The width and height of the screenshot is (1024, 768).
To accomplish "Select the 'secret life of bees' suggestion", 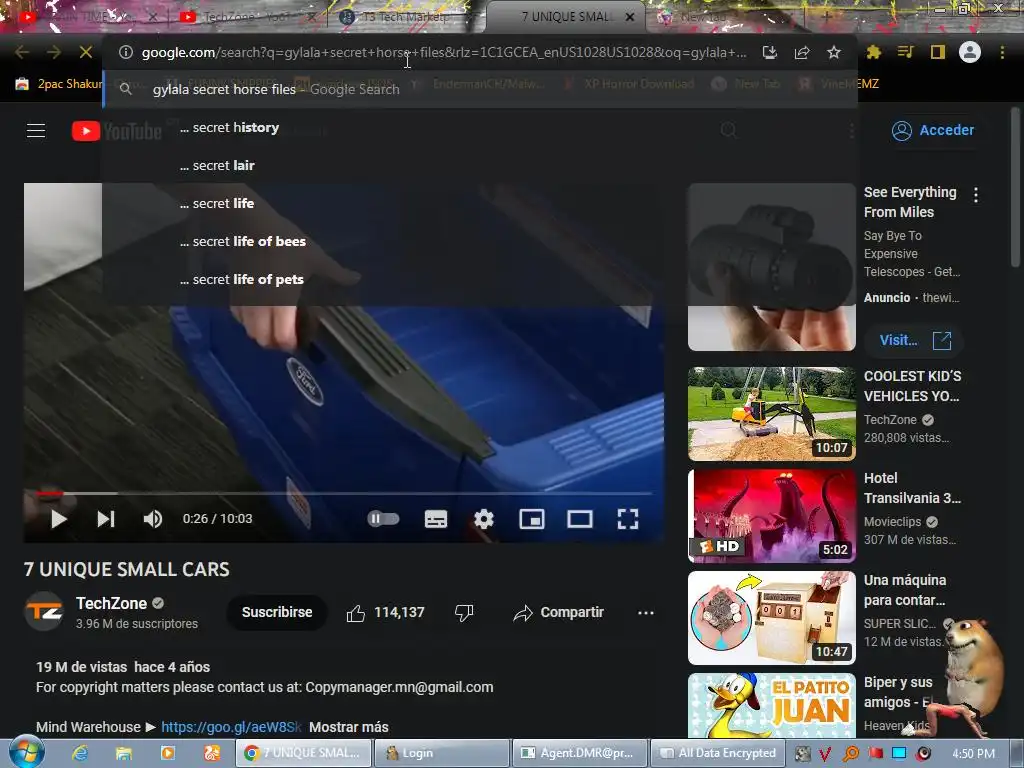I will pyautogui.click(x=480, y=241).
